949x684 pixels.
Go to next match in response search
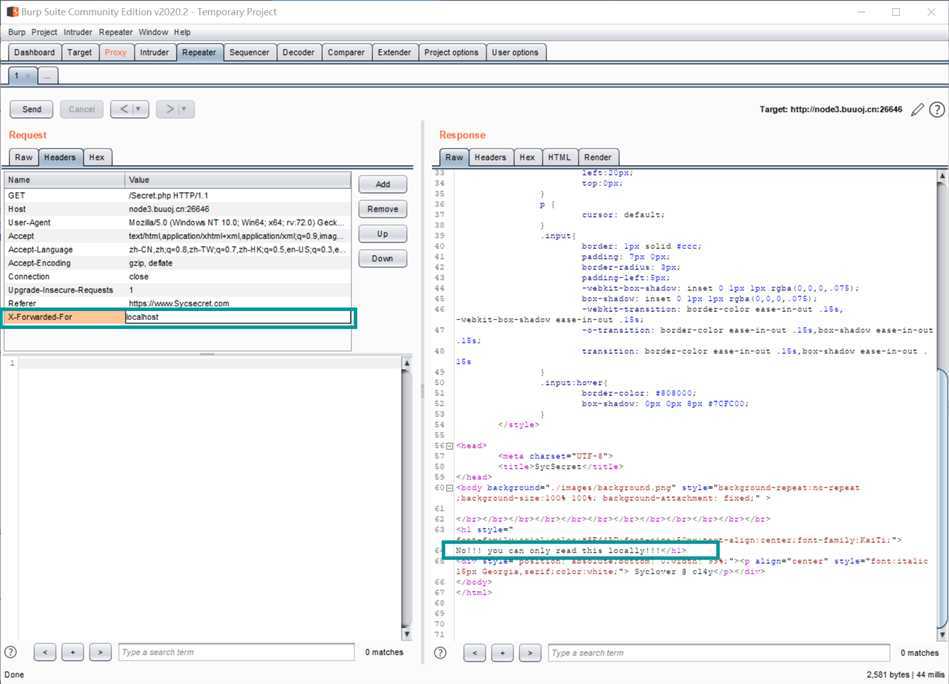[x=530, y=653]
